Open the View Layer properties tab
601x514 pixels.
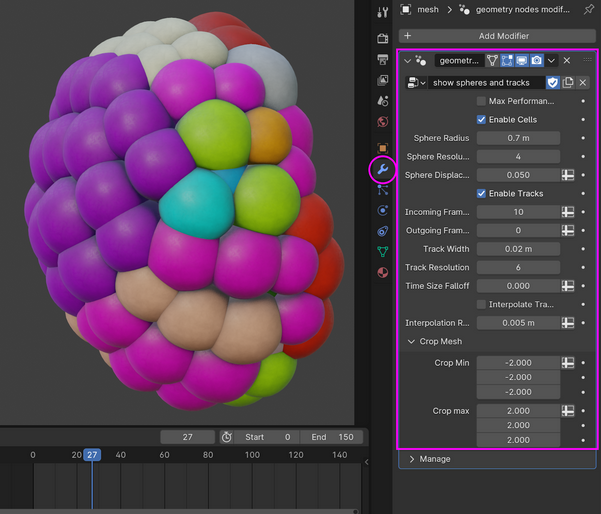[x=383, y=80]
